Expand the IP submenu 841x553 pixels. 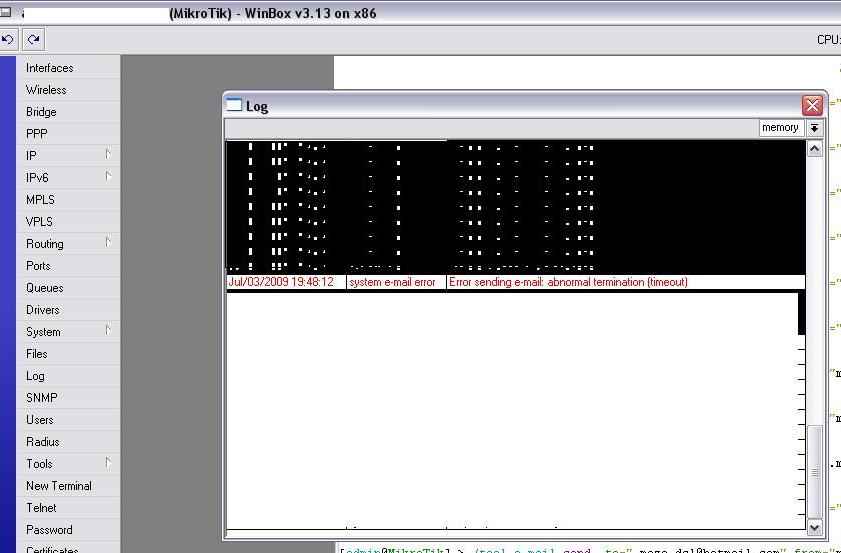68,156
